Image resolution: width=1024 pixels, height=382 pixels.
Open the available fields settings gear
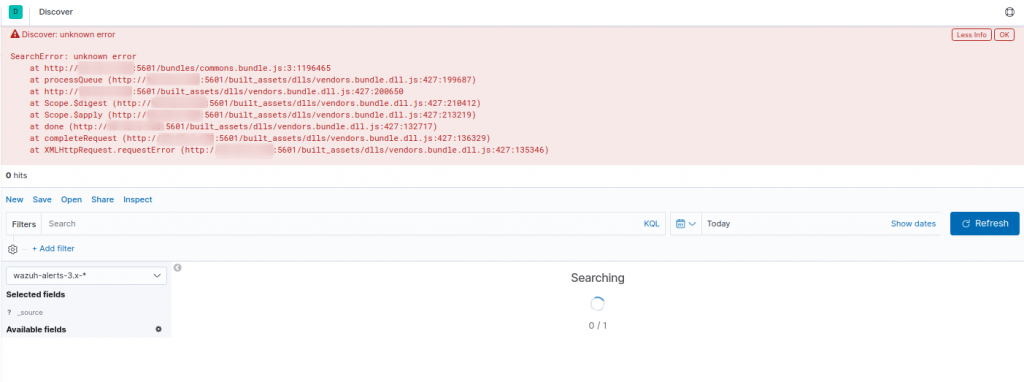click(158, 329)
